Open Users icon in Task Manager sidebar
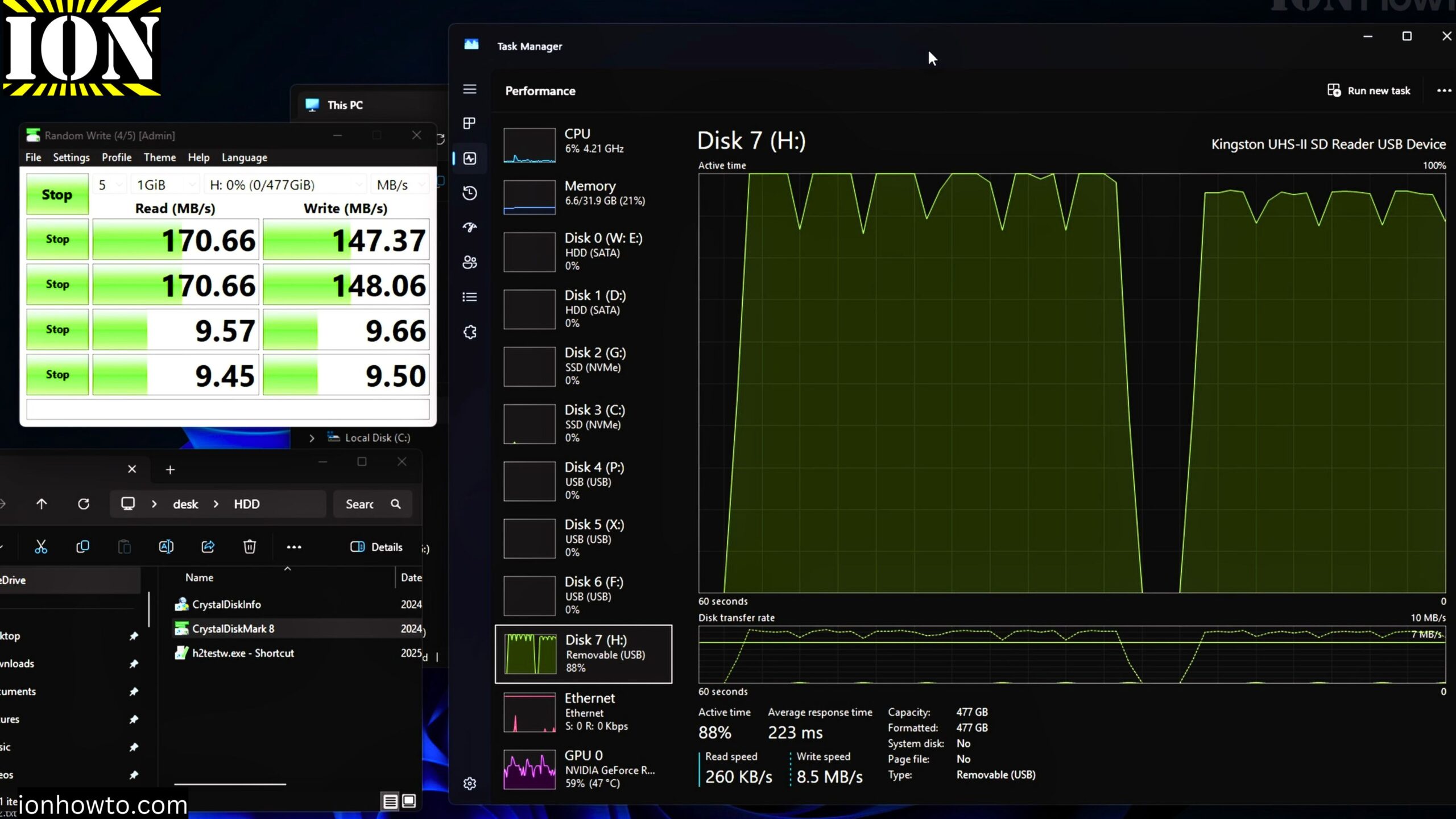 point(469,262)
